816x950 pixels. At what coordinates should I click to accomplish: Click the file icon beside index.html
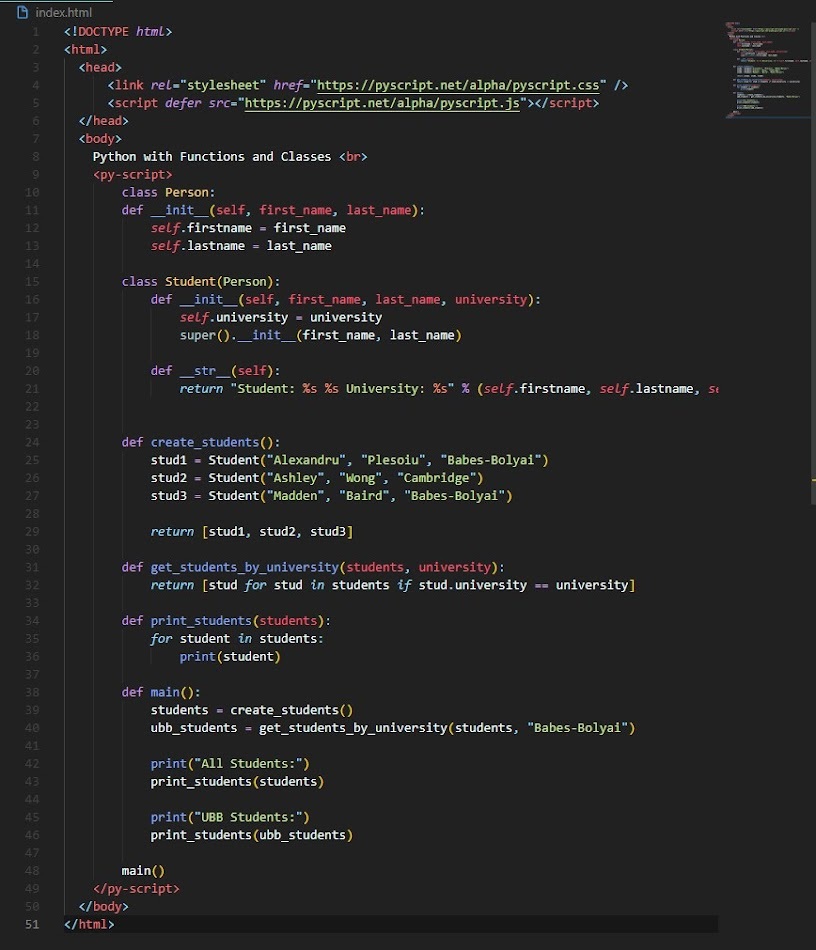point(22,12)
